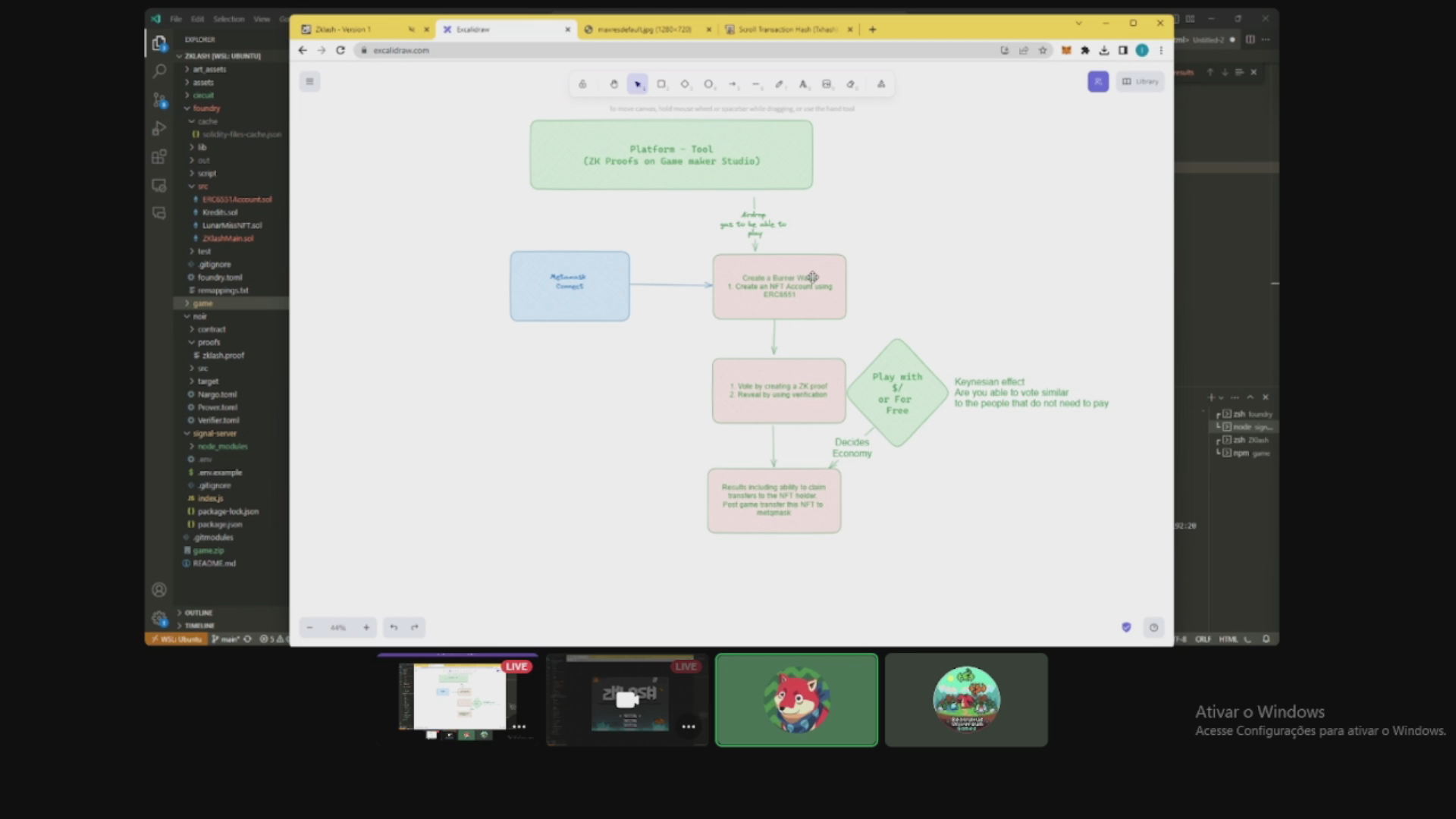Open the browser extensions puzzle icon

(1085, 50)
